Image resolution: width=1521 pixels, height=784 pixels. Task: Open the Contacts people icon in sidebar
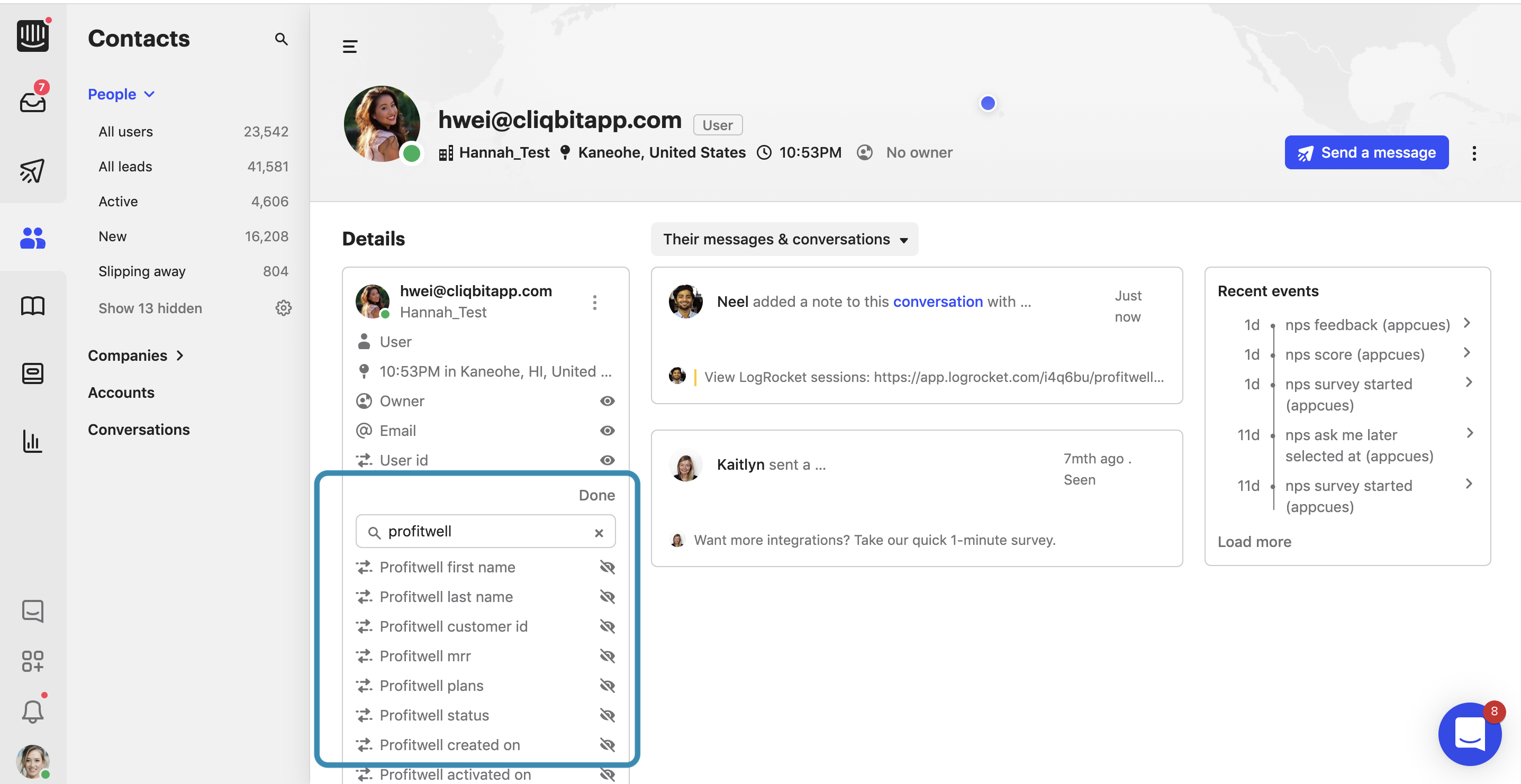click(32, 238)
